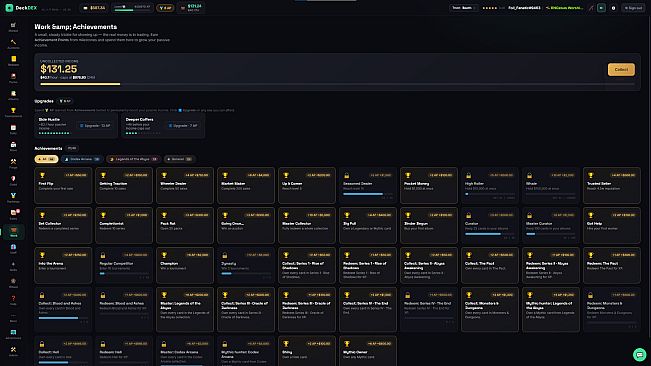Open the locked Whale achievement card

click(551, 185)
